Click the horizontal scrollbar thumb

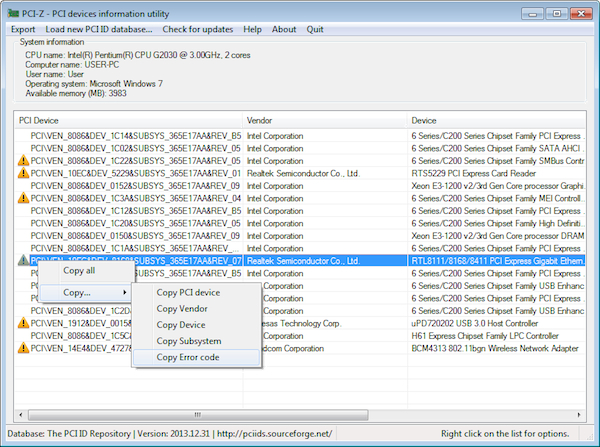pos(198,415)
